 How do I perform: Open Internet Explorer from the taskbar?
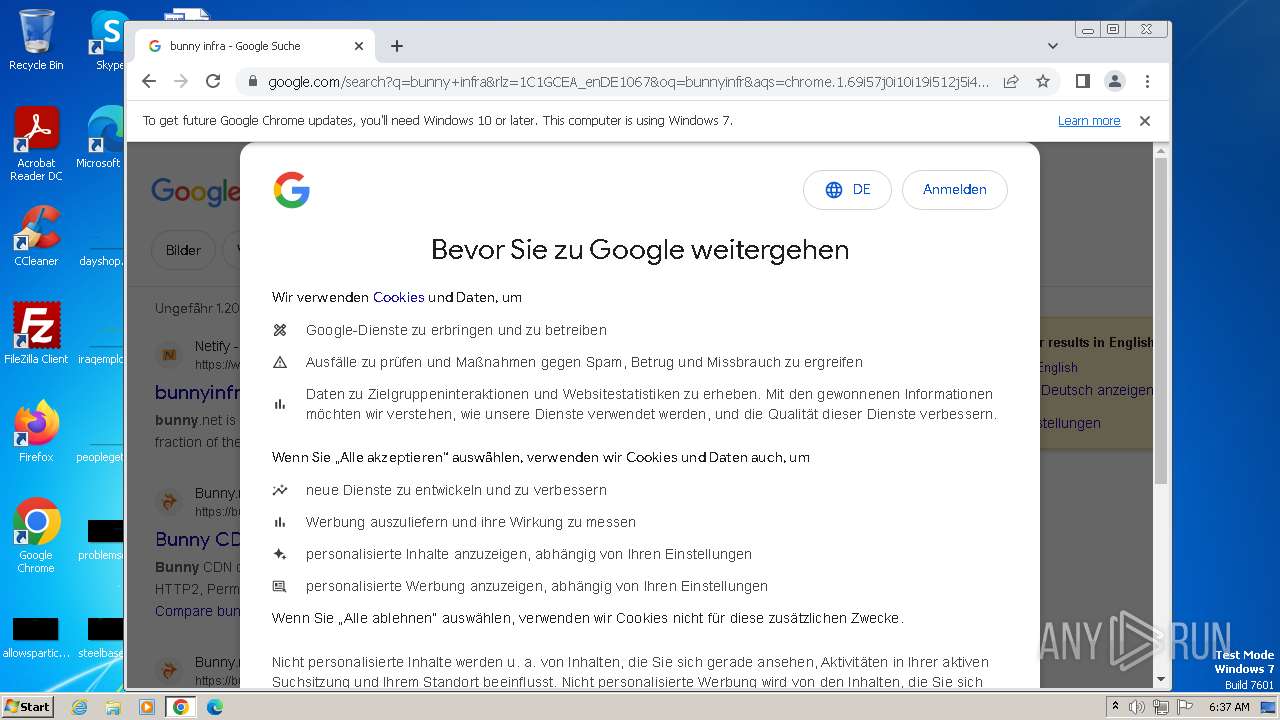coord(79,707)
